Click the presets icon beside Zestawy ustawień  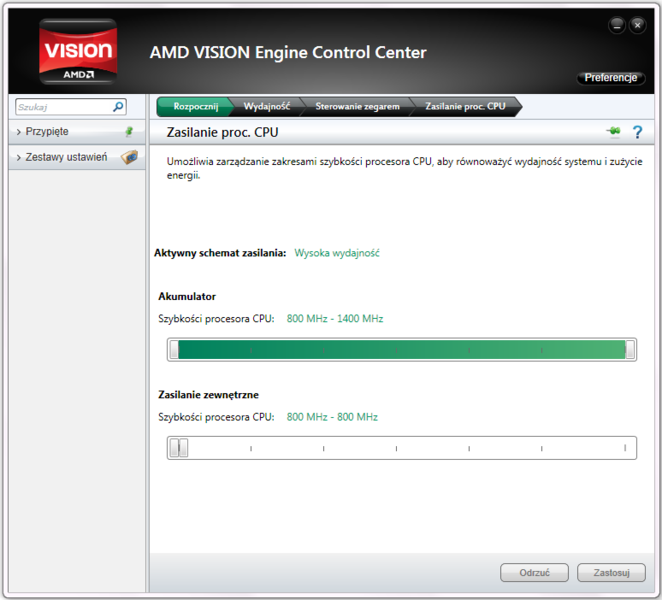129,157
